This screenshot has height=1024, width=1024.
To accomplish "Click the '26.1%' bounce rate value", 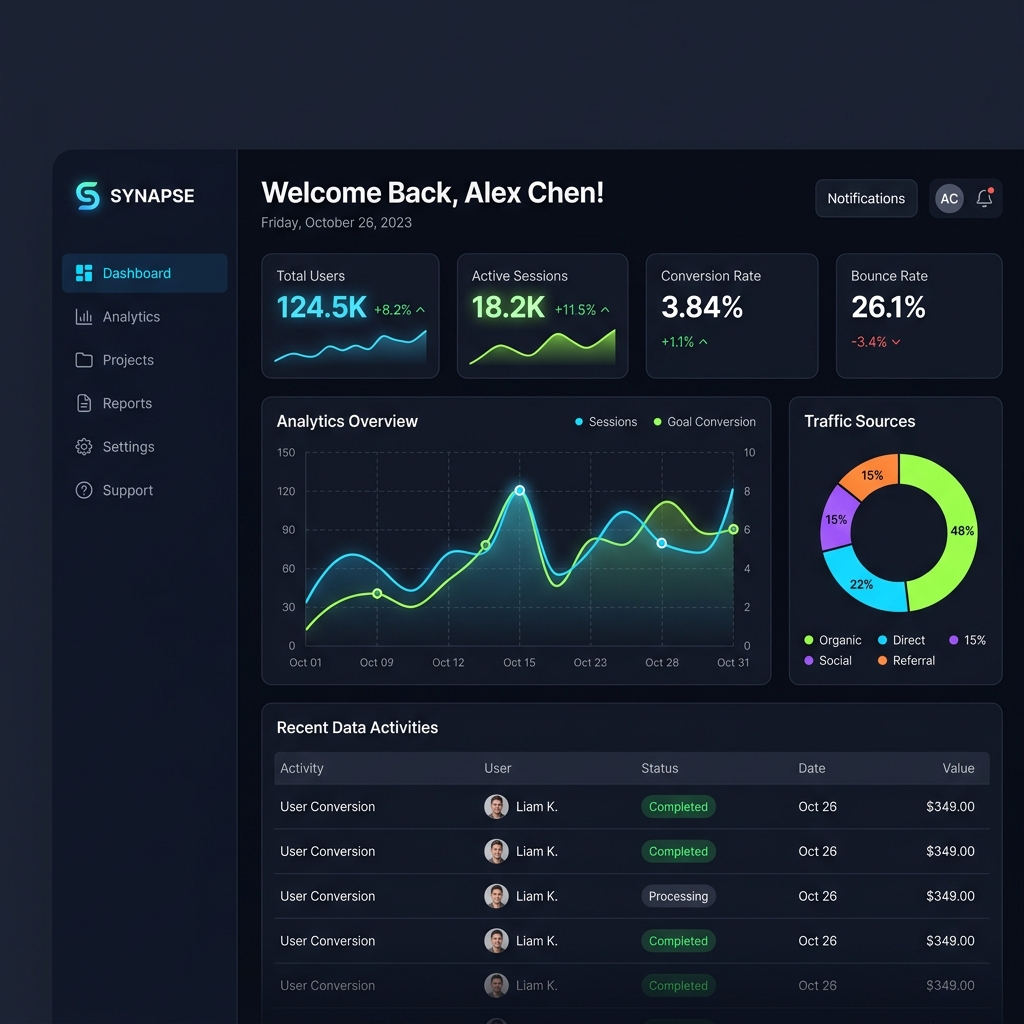I will point(888,307).
